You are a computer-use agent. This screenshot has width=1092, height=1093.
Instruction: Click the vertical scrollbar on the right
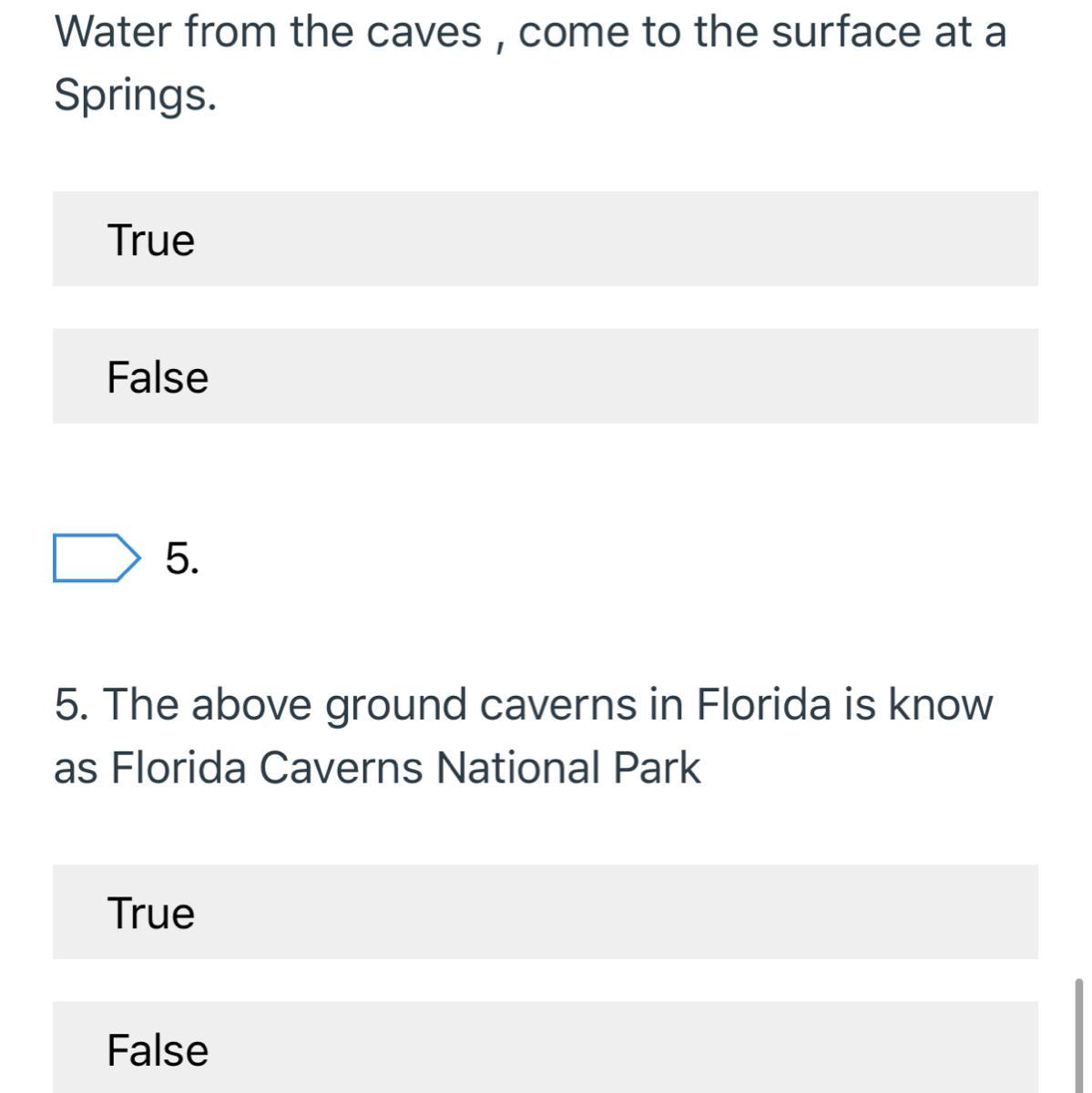(1080, 1035)
